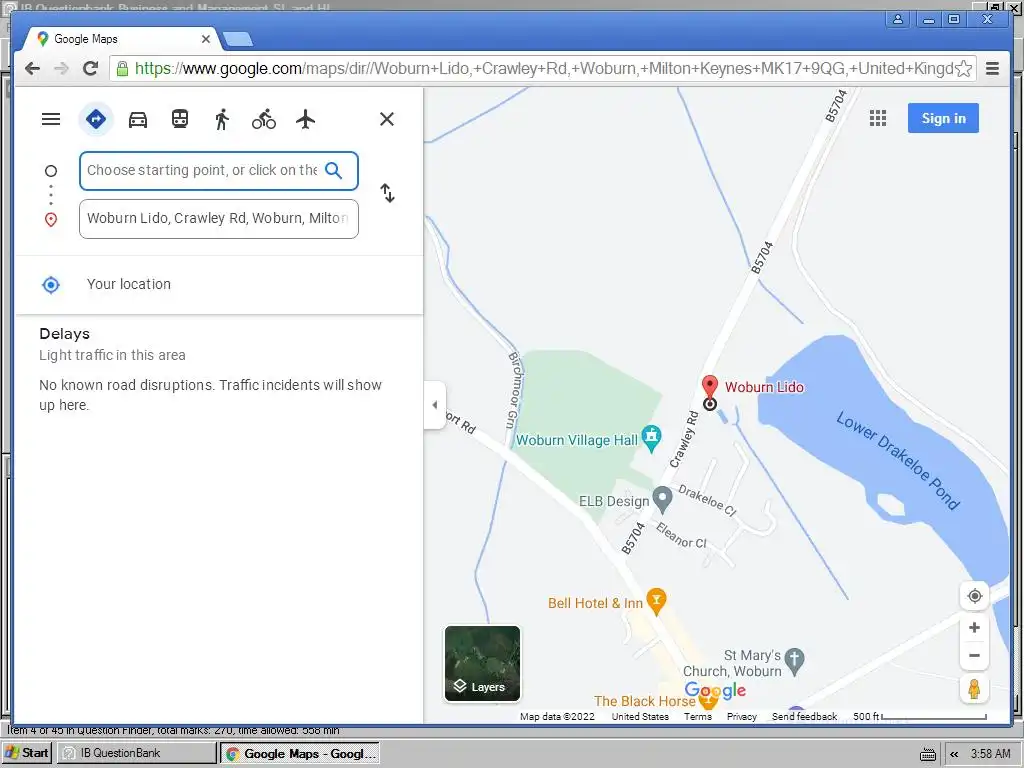Select the Woburn Village Hall marker

point(651,438)
